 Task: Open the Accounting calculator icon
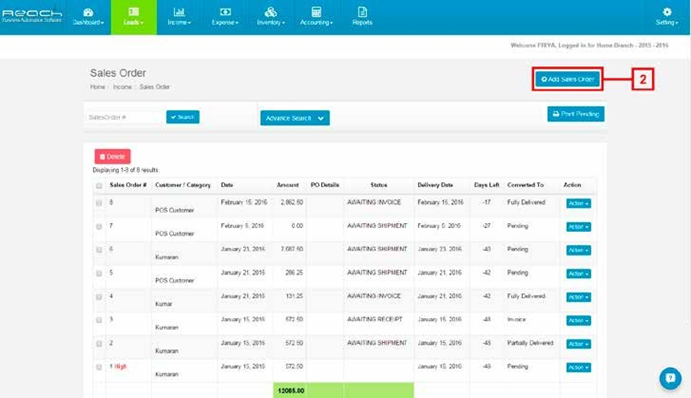(x=316, y=12)
